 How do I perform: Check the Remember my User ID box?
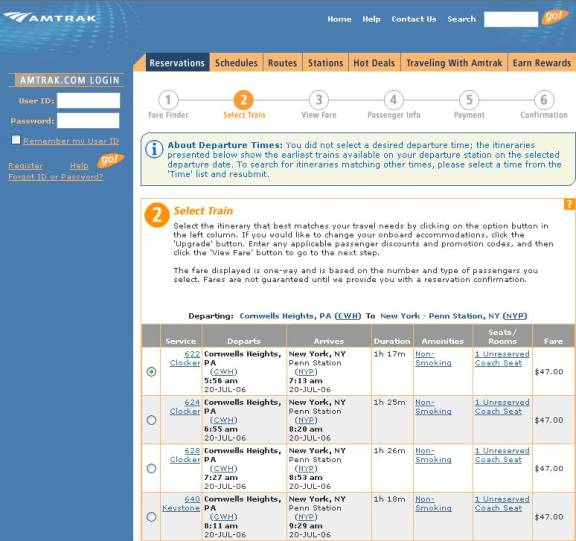click(x=16, y=140)
